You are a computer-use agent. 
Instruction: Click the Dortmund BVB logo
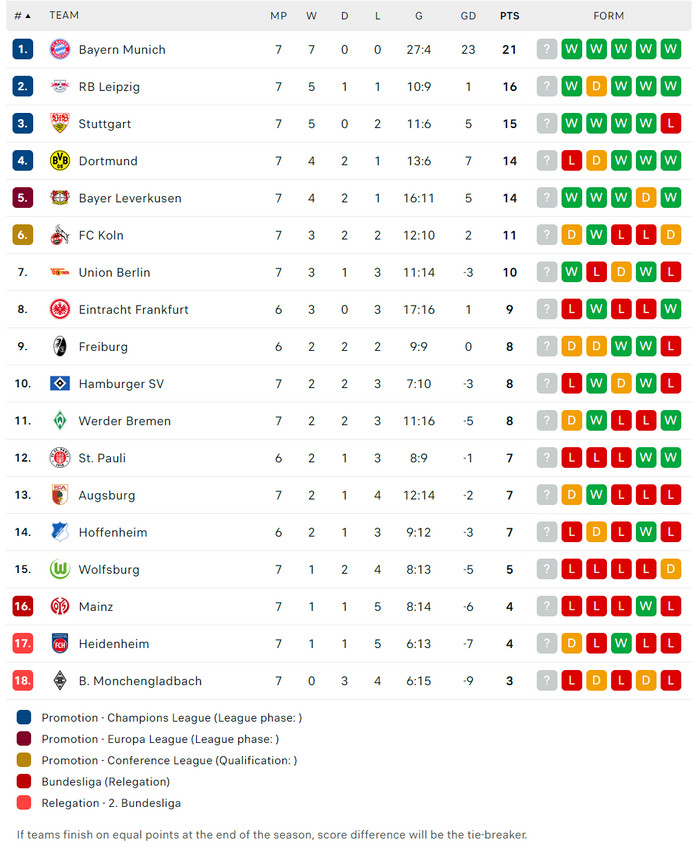59,161
